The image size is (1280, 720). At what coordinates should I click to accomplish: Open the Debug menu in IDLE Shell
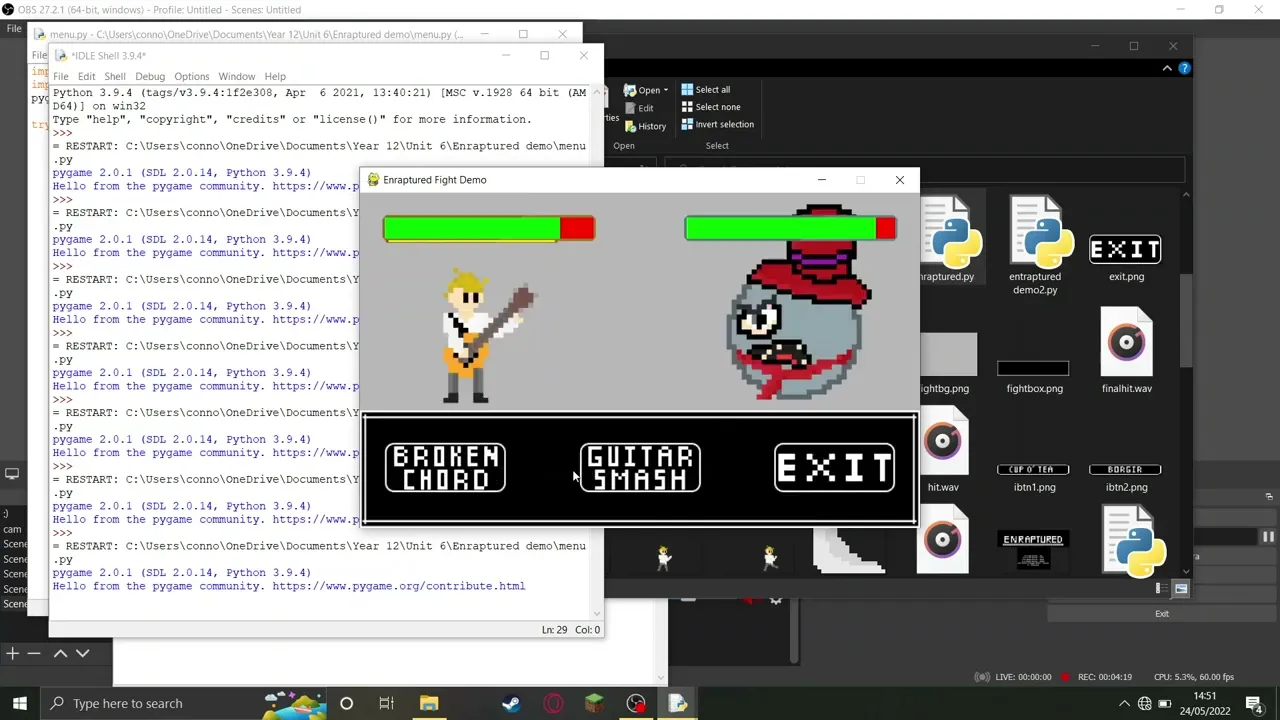[150, 76]
